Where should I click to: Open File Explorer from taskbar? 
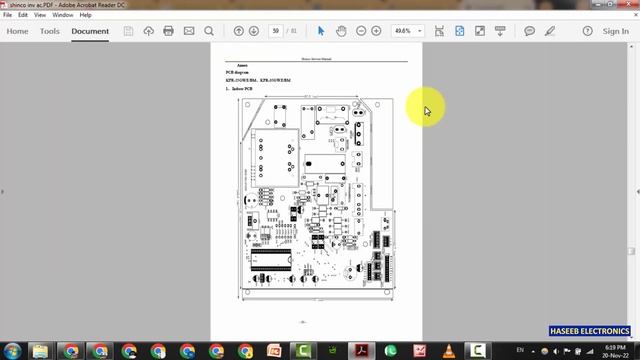click(x=40, y=351)
